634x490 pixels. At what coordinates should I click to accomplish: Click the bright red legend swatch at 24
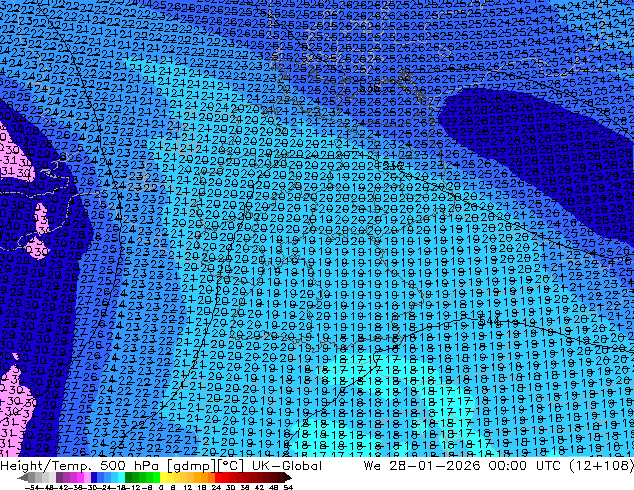[218, 478]
